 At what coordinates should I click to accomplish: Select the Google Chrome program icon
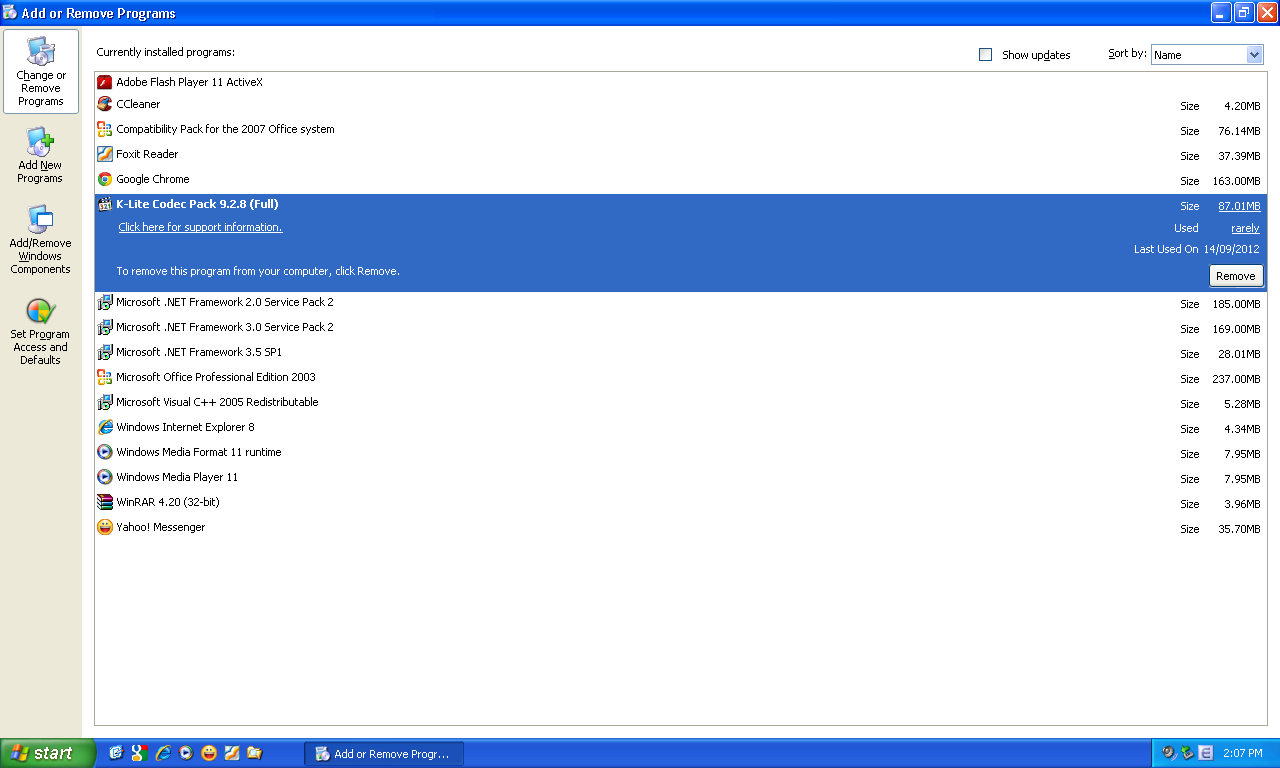coord(105,179)
